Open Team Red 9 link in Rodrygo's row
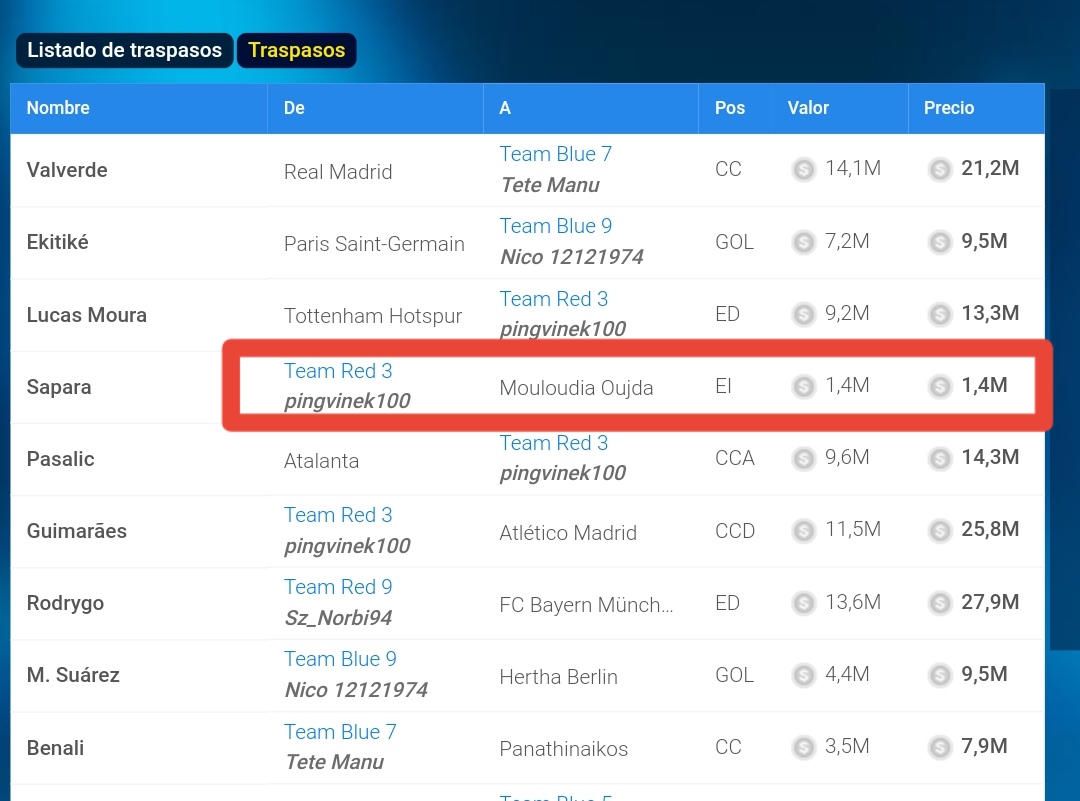This screenshot has width=1080, height=801. [338, 587]
